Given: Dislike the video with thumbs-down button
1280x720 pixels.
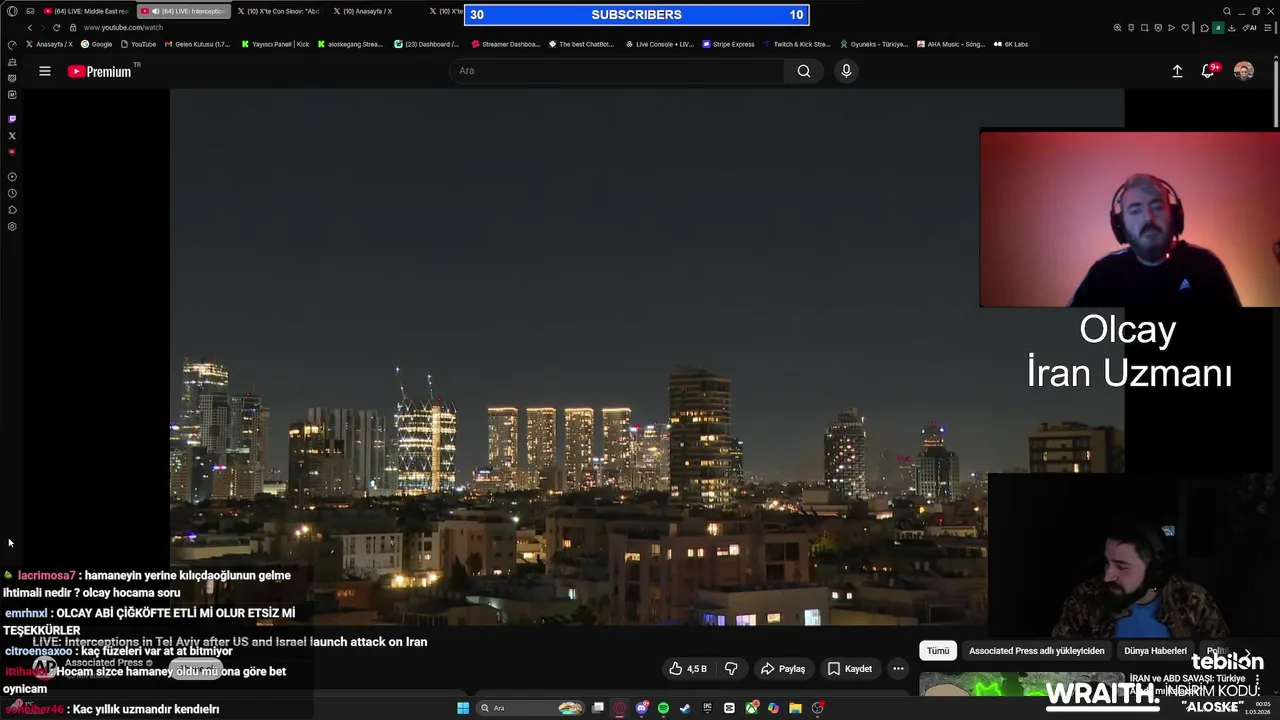Looking at the screenshot, I should point(731,669).
